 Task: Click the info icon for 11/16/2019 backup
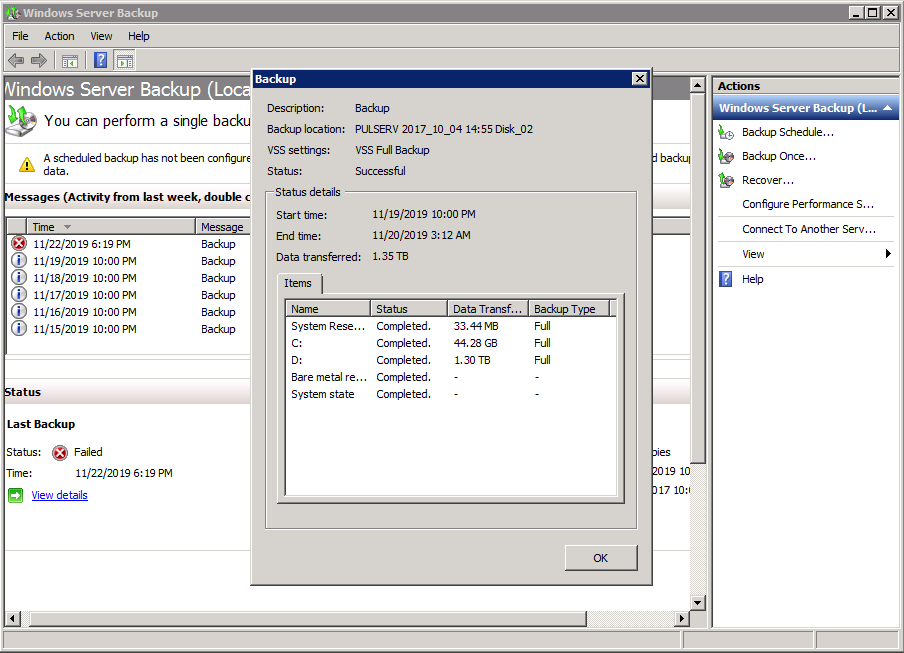[x=19, y=312]
